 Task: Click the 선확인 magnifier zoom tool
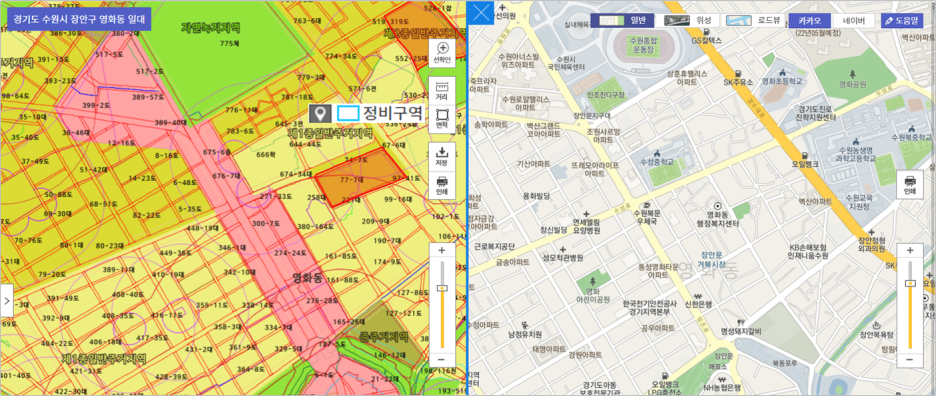pyautogui.click(x=442, y=53)
